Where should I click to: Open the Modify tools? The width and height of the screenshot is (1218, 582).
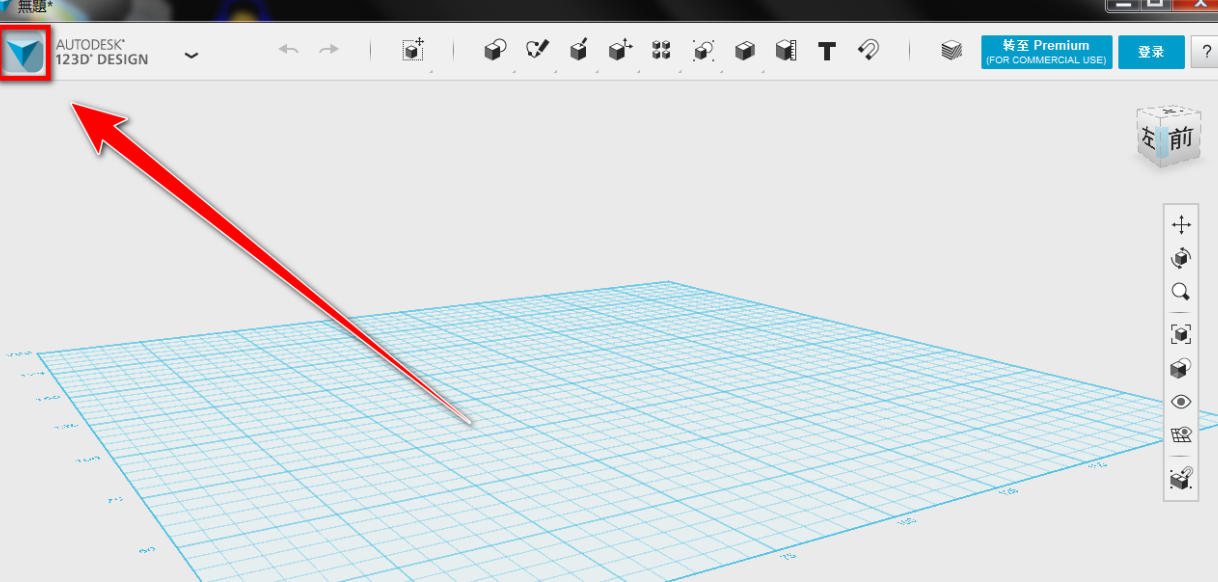[620, 50]
